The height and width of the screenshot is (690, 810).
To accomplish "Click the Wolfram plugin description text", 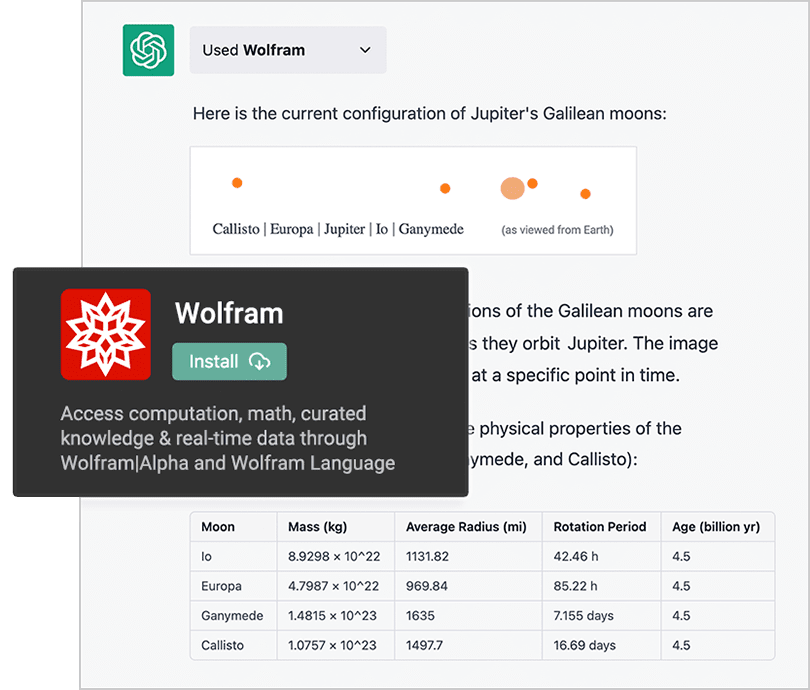I will coord(228,438).
